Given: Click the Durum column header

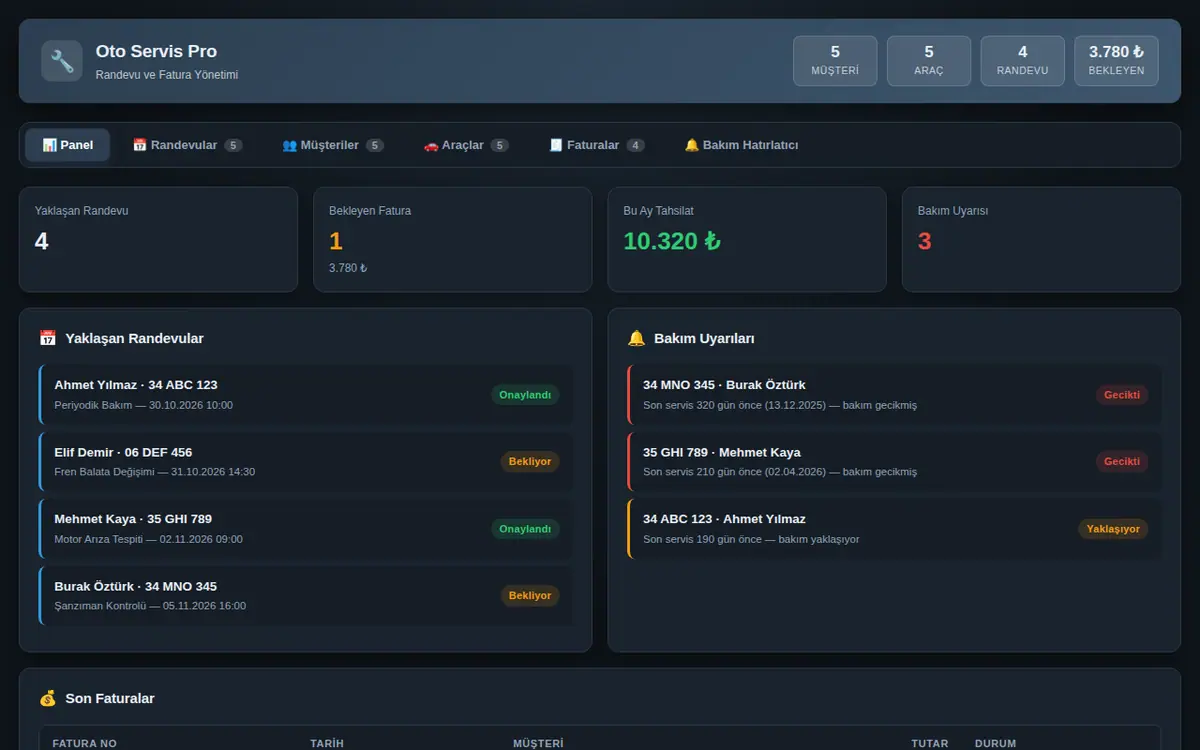Looking at the screenshot, I should pos(995,743).
